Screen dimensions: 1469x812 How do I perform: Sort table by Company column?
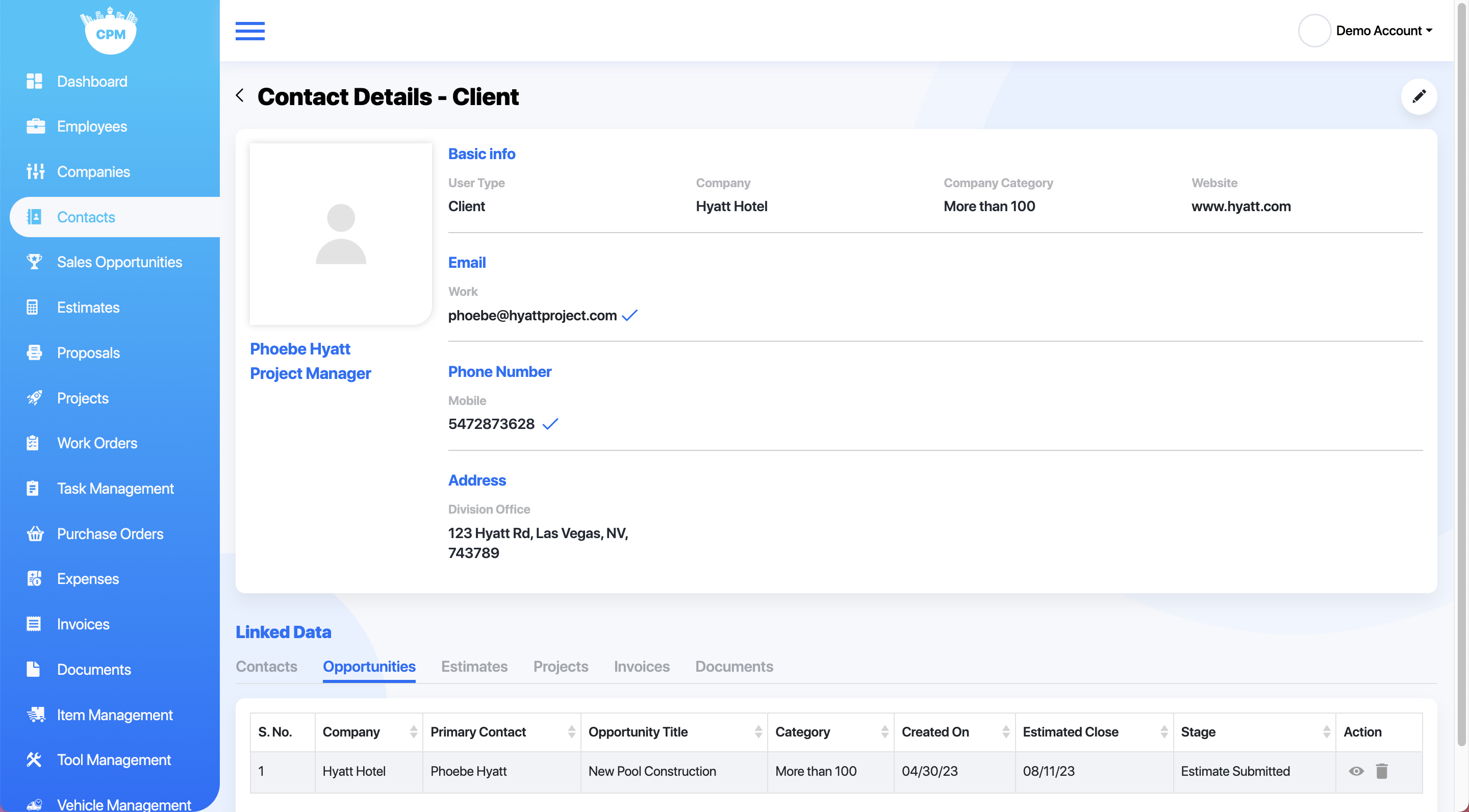(414, 732)
